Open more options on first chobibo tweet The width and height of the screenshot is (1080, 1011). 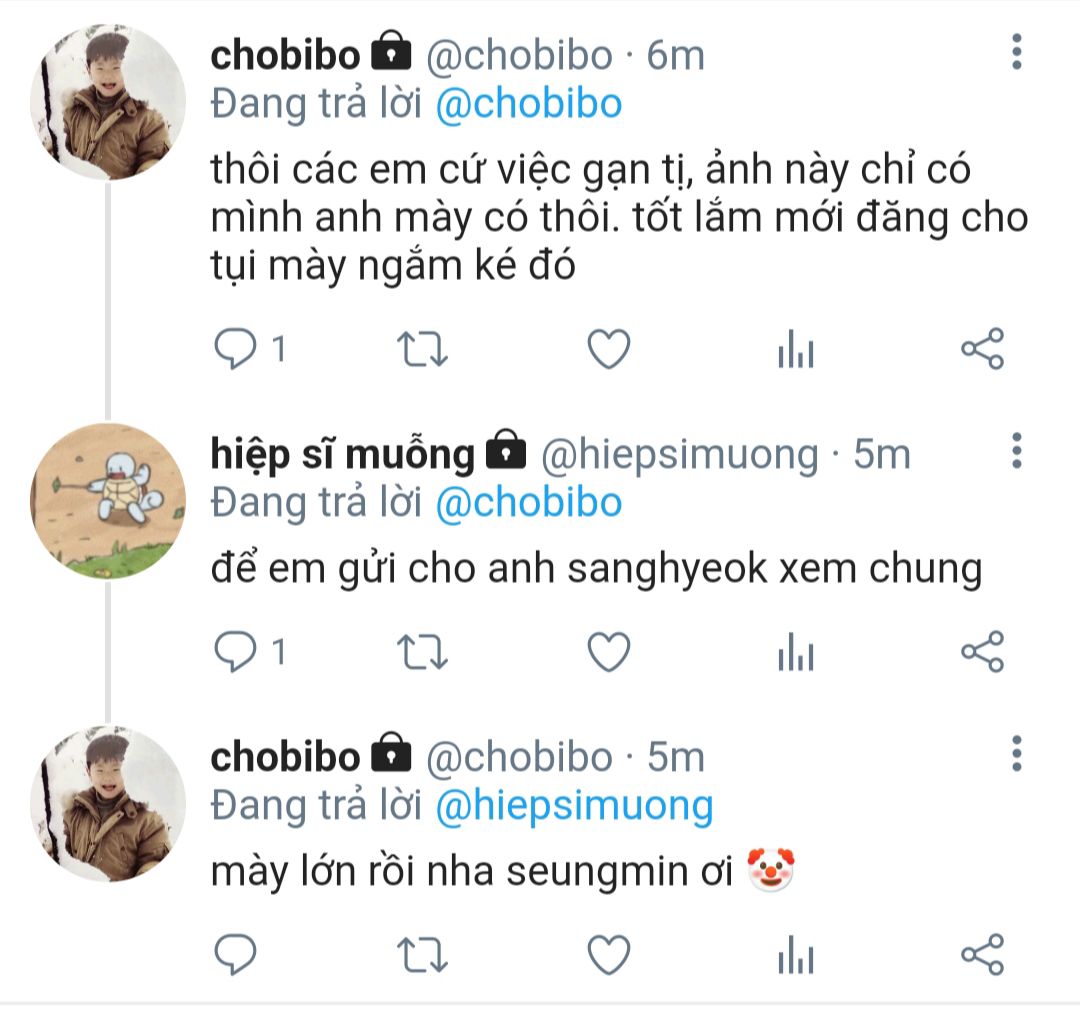(1016, 52)
